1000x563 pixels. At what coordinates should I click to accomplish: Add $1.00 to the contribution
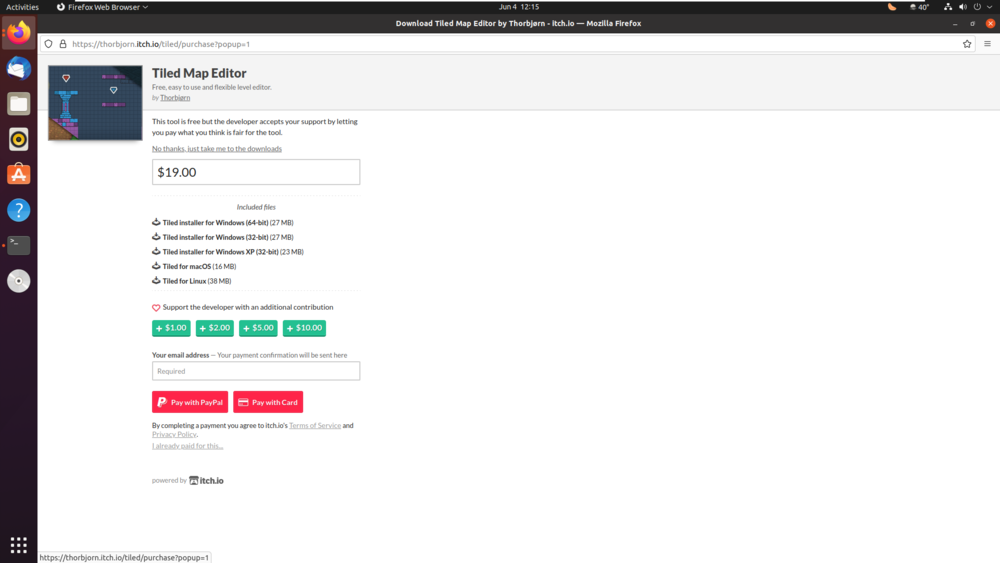click(171, 328)
